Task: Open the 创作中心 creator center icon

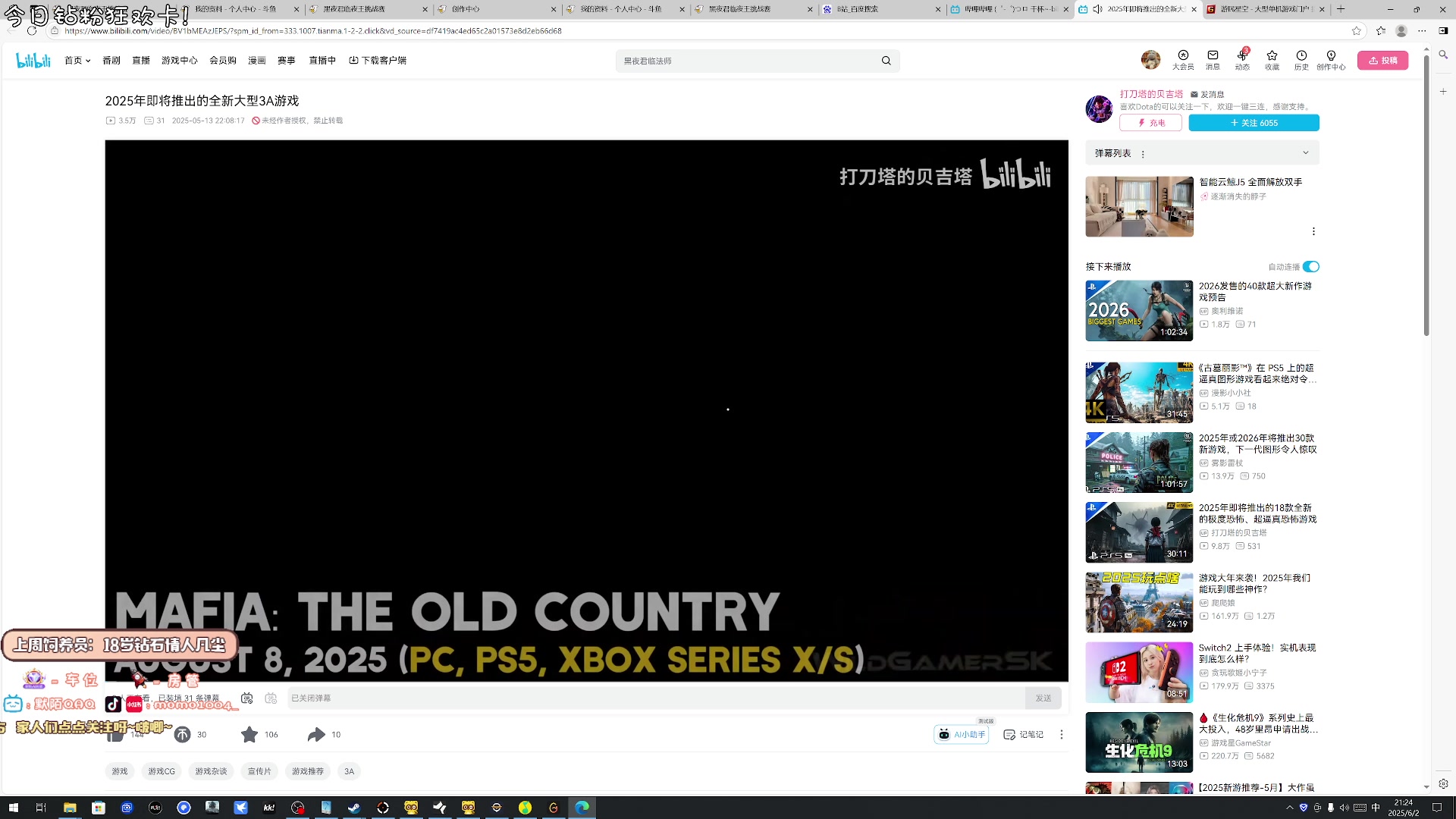Action: (x=1331, y=60)
